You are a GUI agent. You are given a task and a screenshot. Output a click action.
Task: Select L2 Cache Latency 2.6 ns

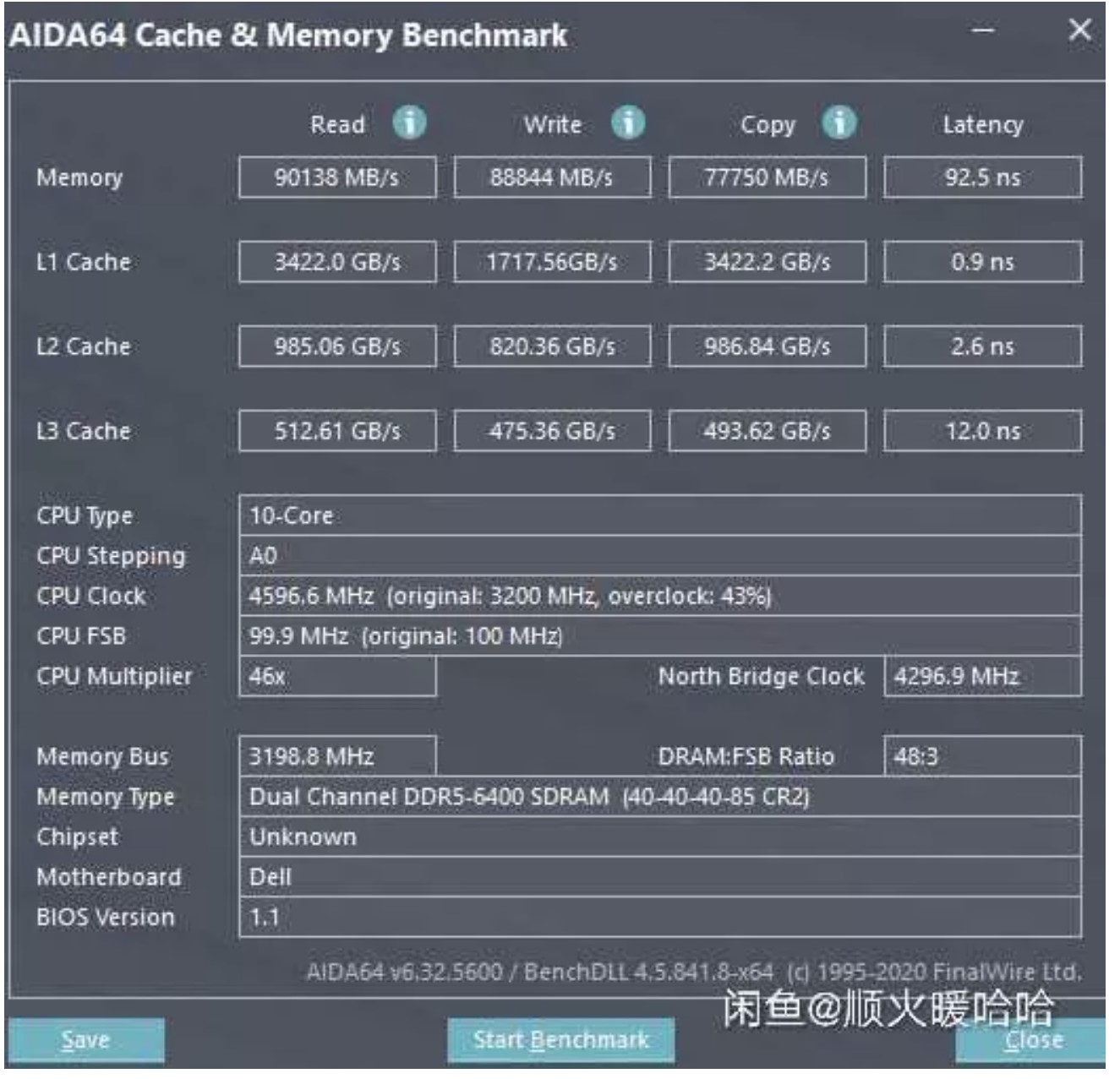tap(982, 346)
